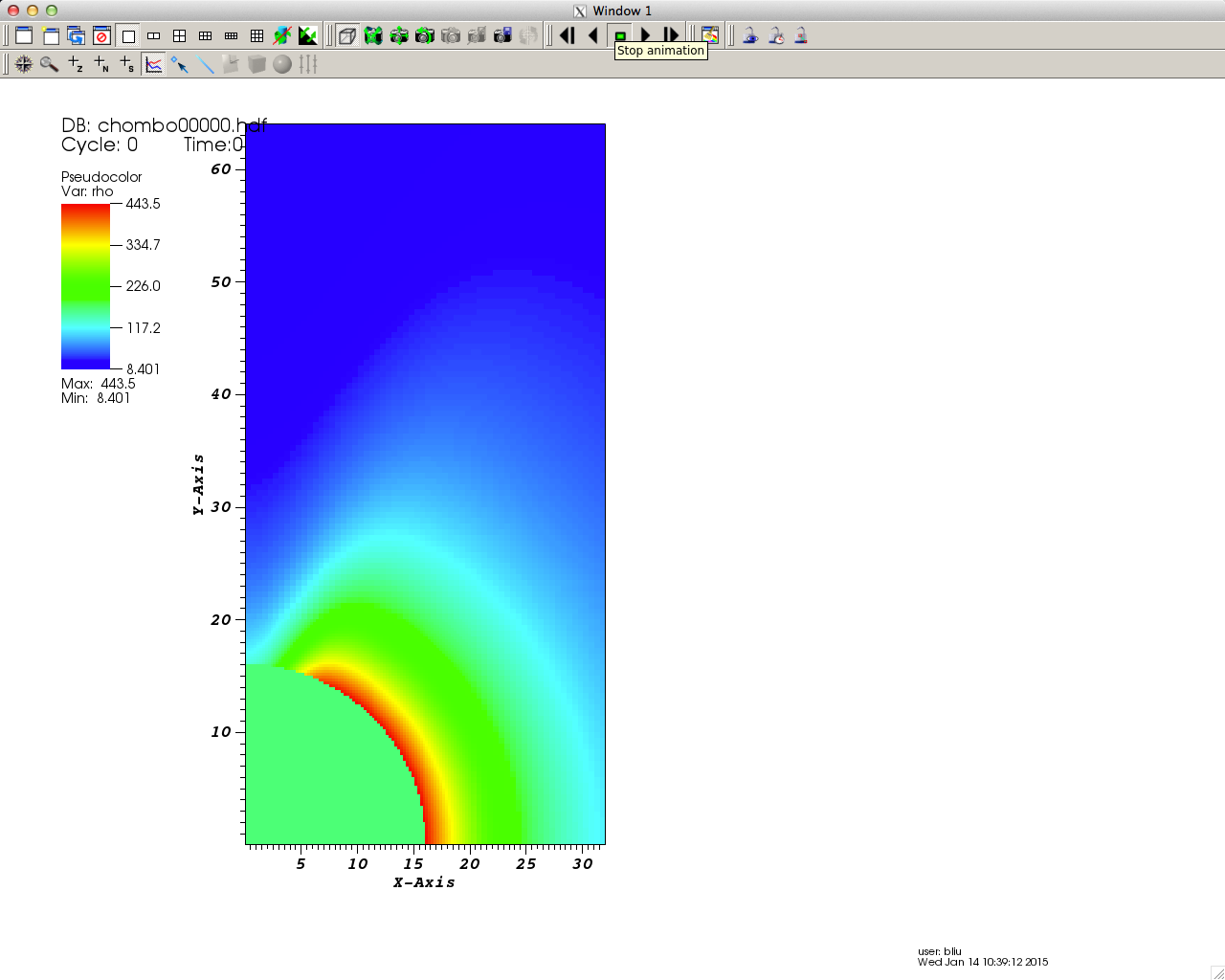This screenshot has height=980, width=1225.
Task: Click legend value 117.2
Action: click(x=144, y=328)
